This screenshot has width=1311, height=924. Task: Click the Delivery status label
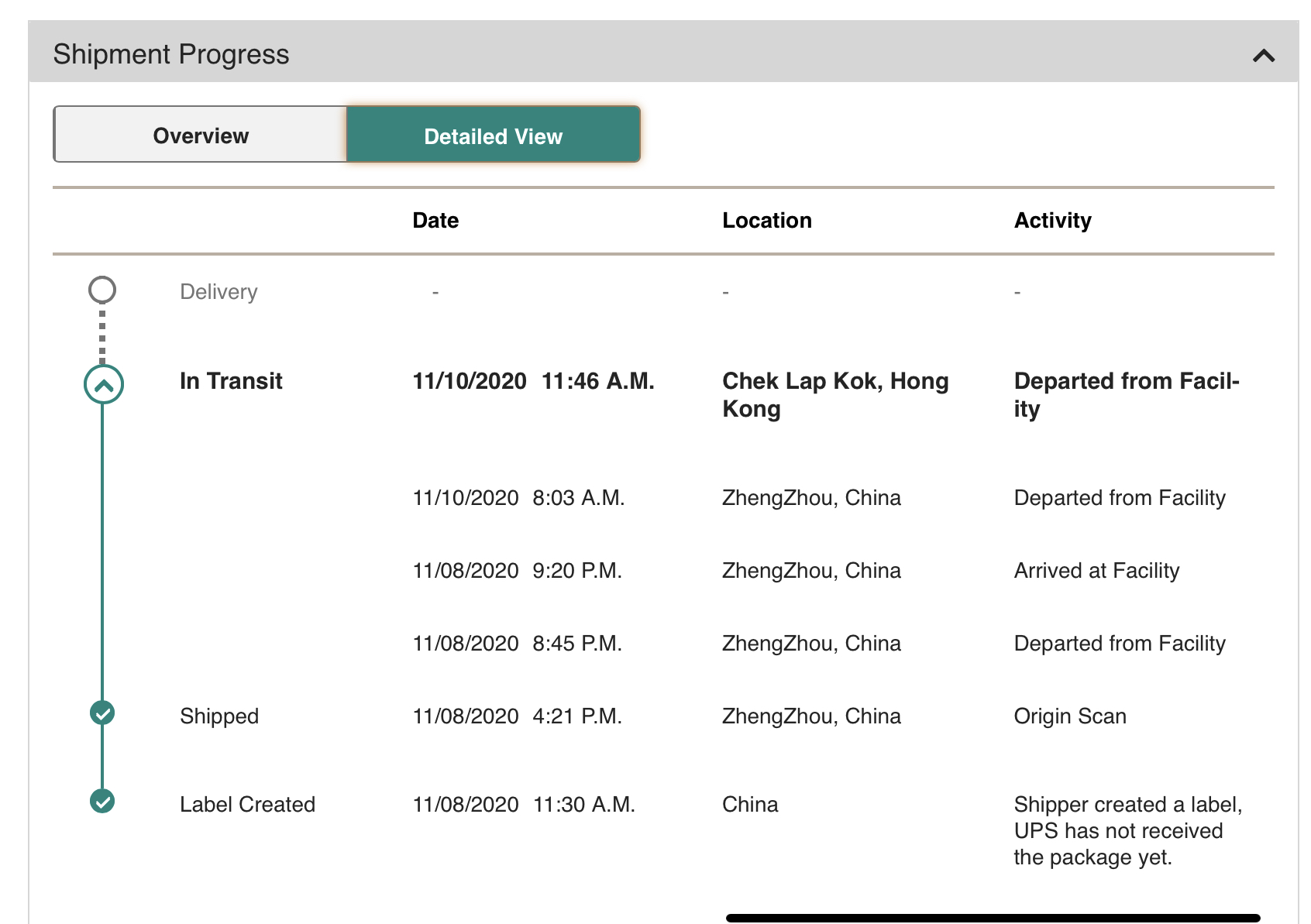(218, 292)
